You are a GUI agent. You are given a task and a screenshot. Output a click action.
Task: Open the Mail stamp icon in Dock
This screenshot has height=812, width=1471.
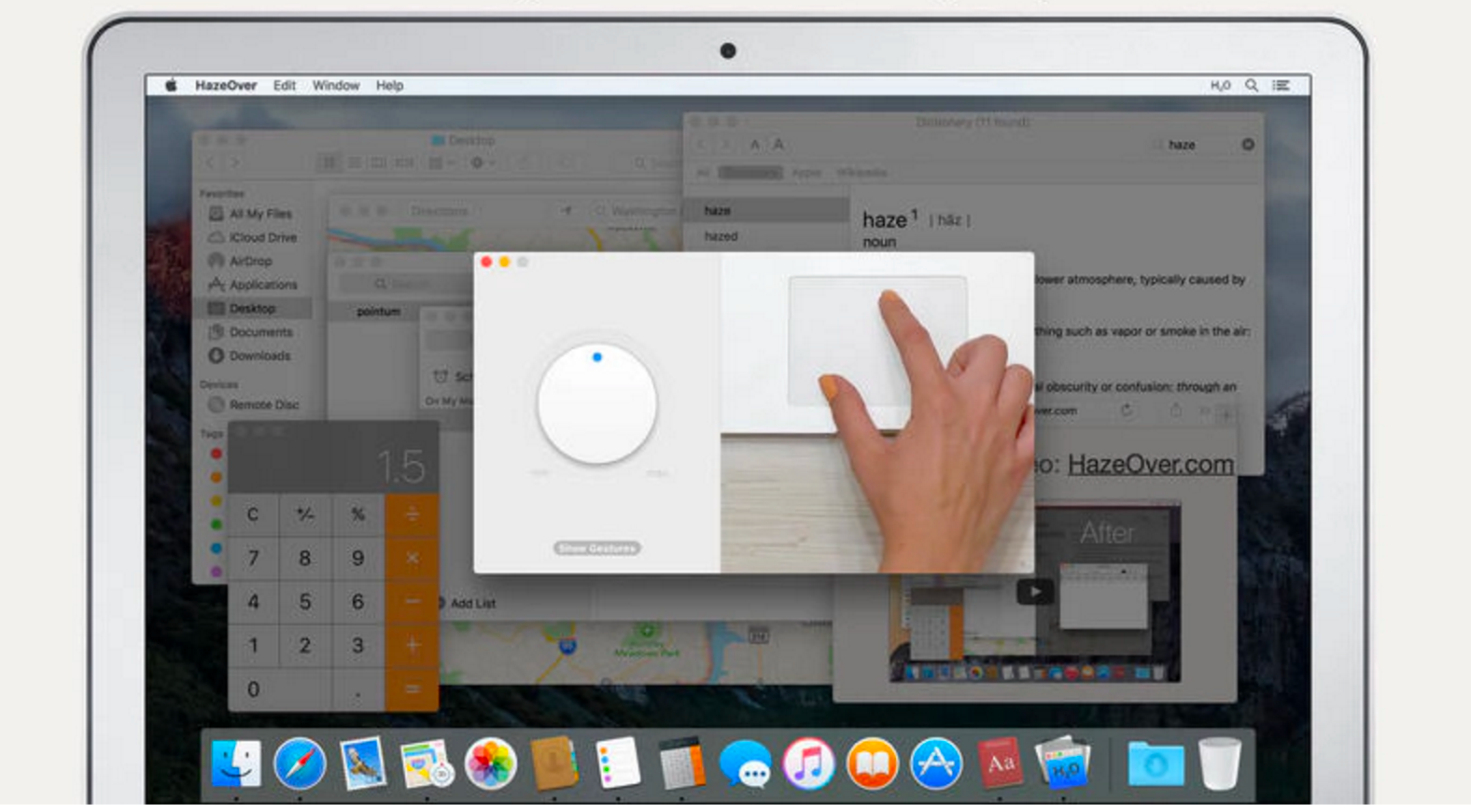(363, 763)
